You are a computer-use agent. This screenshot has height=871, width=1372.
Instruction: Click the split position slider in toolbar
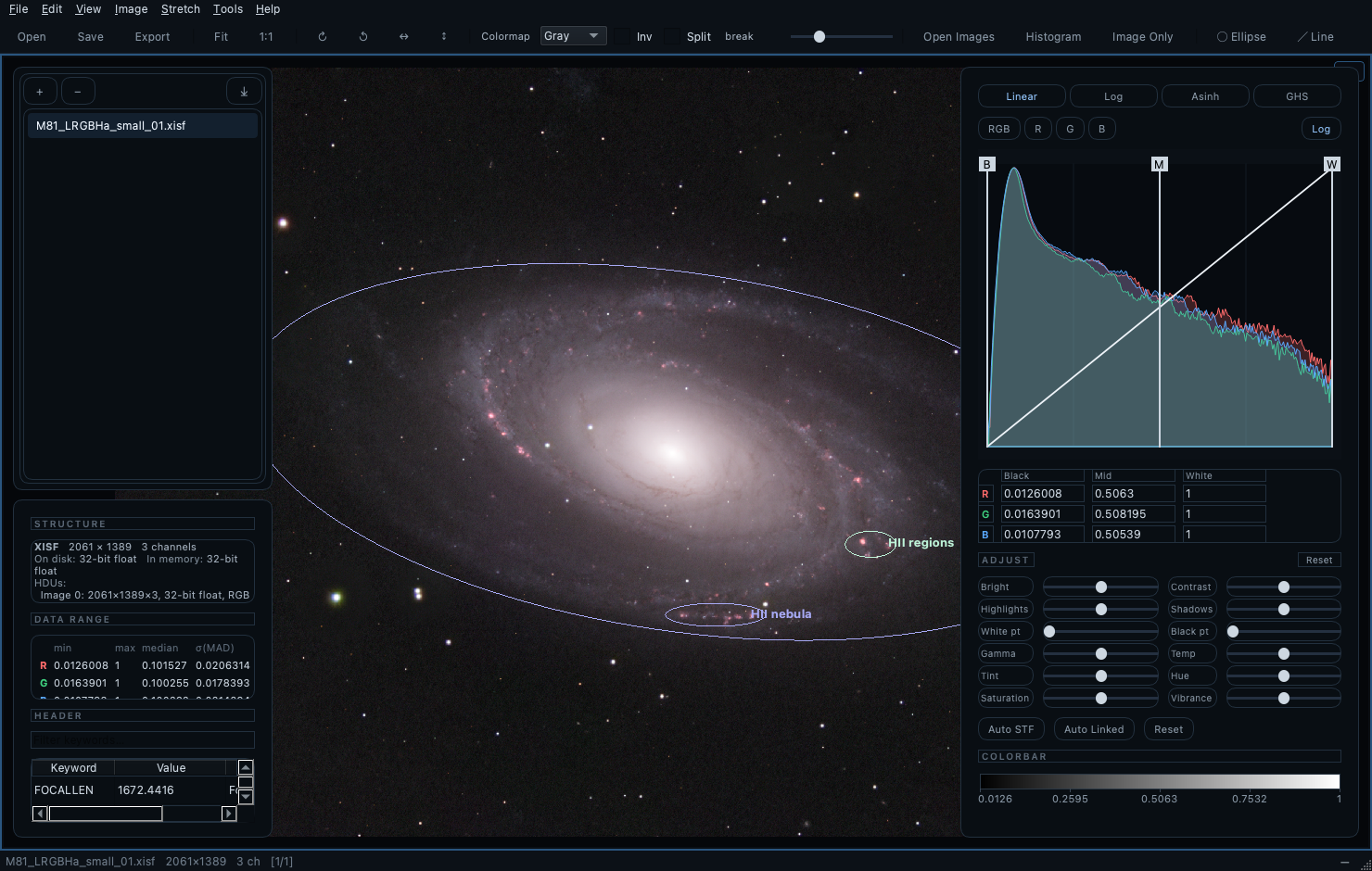(x=841, y=37)
